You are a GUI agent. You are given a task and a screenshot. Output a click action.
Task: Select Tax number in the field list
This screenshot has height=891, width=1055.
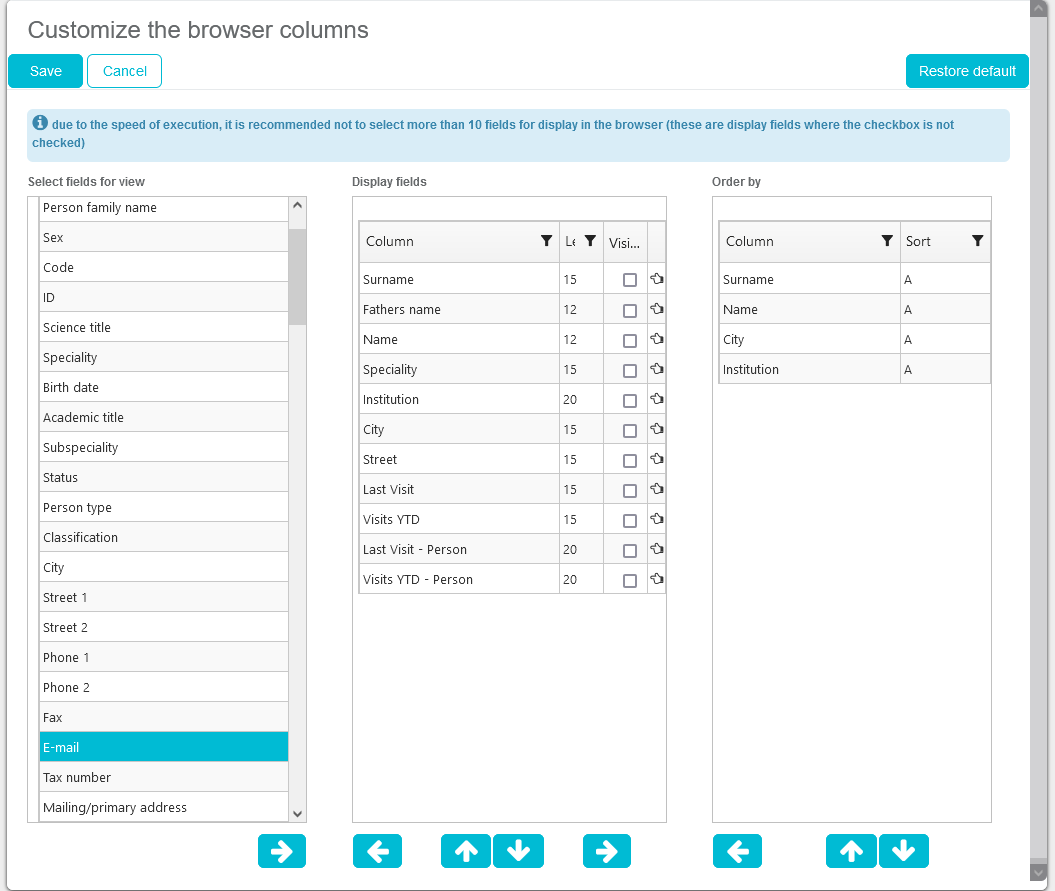point(163,778)
